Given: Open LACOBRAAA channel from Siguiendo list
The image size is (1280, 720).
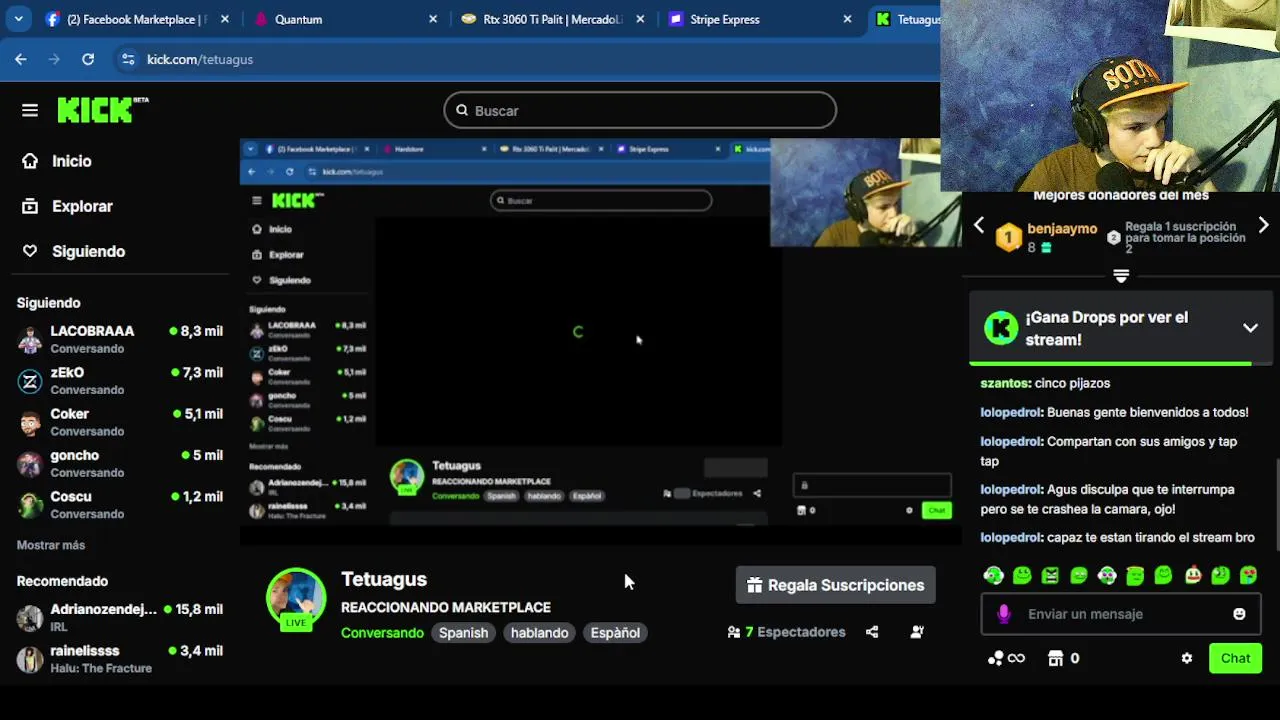Looking at the screenshot, I should (120, 339).
